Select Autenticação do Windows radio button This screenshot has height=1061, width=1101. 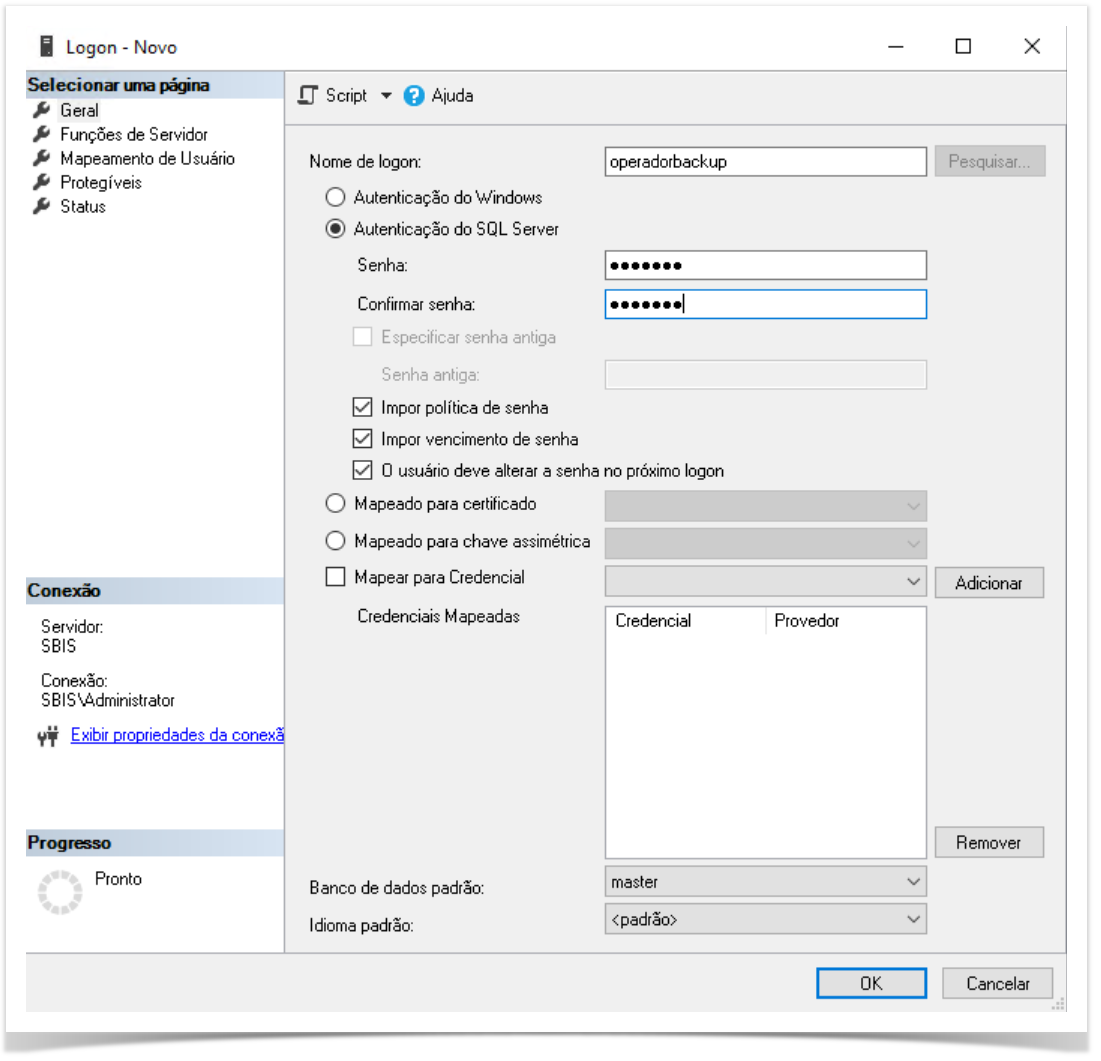tap(335, 198)
